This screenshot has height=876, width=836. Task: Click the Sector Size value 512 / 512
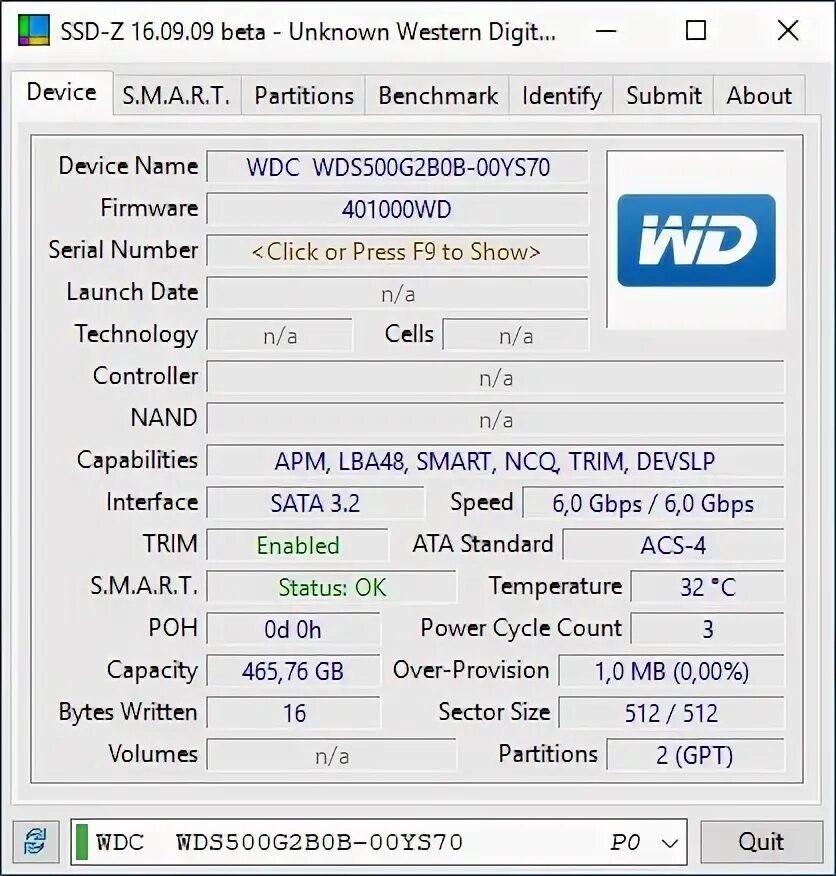[671, 713]
